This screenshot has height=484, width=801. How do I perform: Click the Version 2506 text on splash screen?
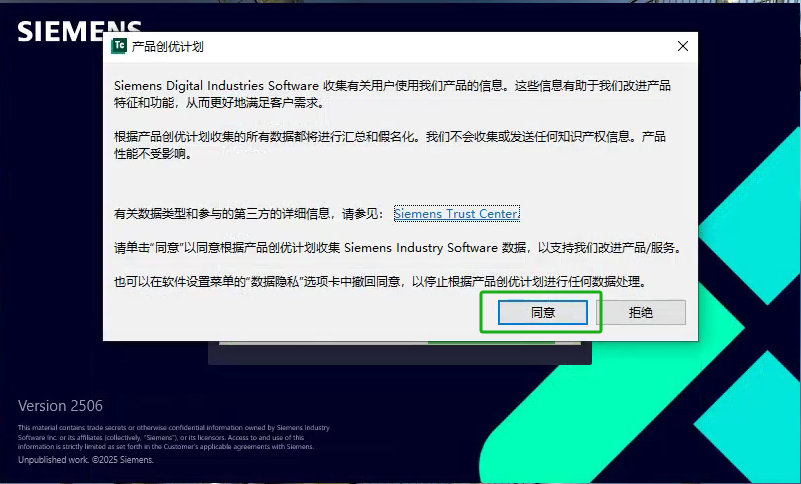60,406
